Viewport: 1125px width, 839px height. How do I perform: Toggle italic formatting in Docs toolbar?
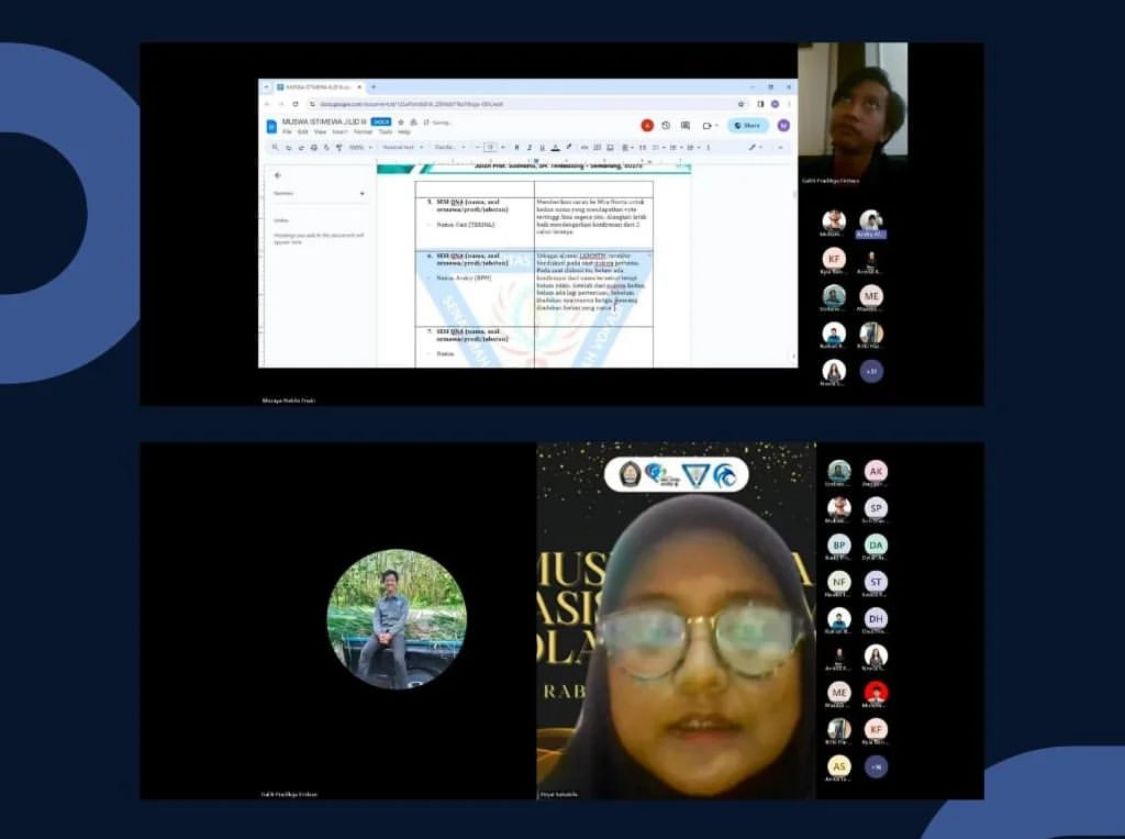pos(529,148)
